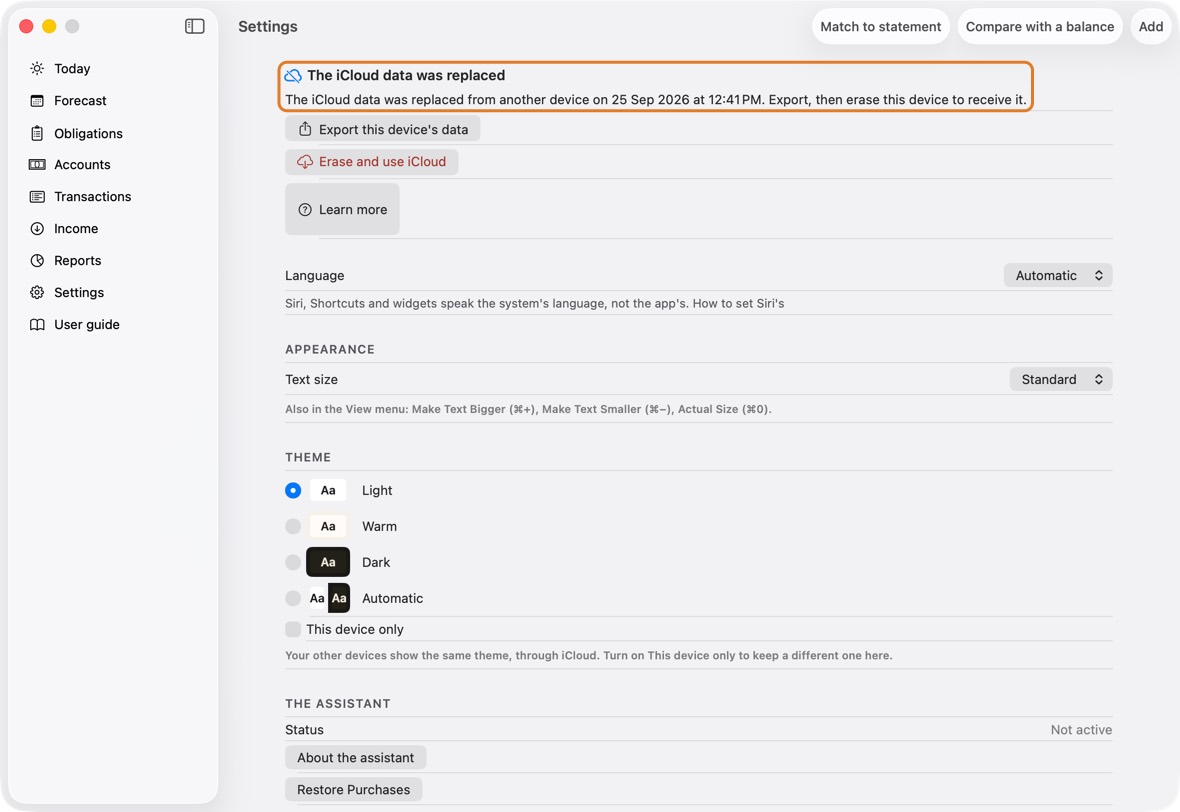Open Today in the sidebar
The image size is (1180, 812).
[x=72, y=68]
